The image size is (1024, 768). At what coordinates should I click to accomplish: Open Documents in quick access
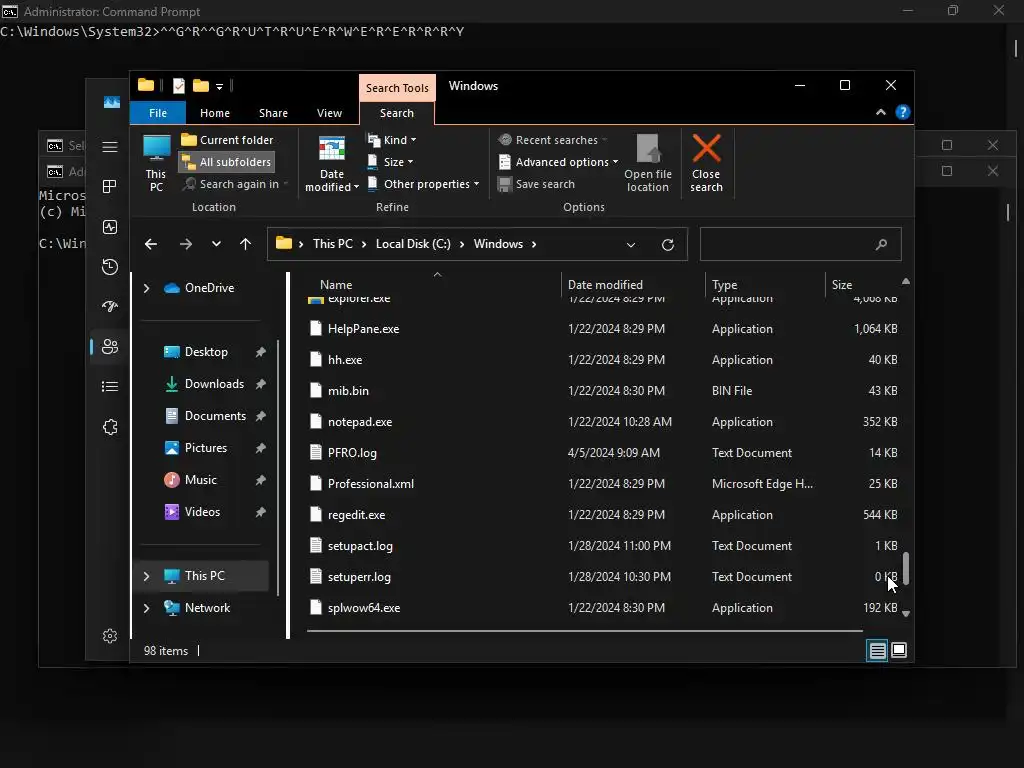point(216,416)
